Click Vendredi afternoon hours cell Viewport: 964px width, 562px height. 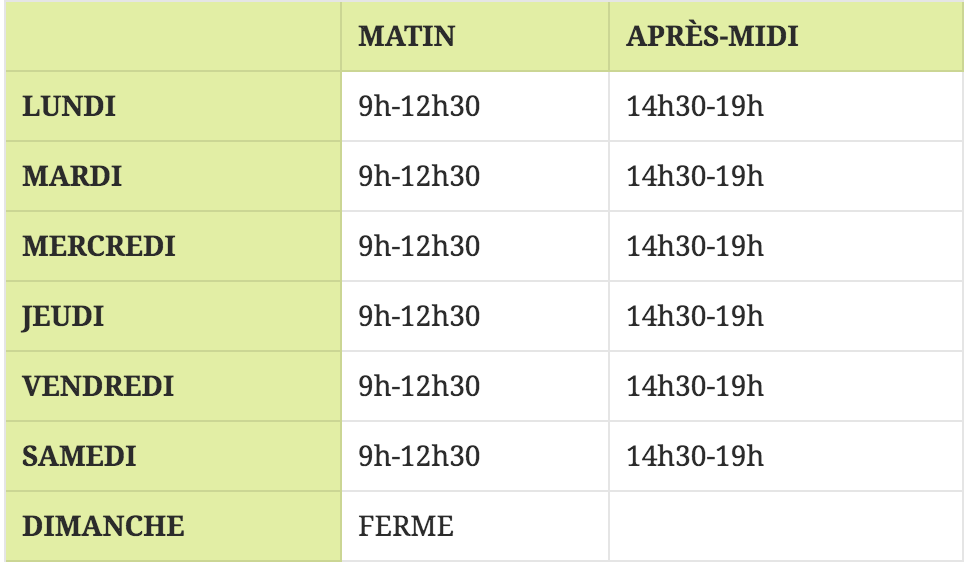click(695, 386)
